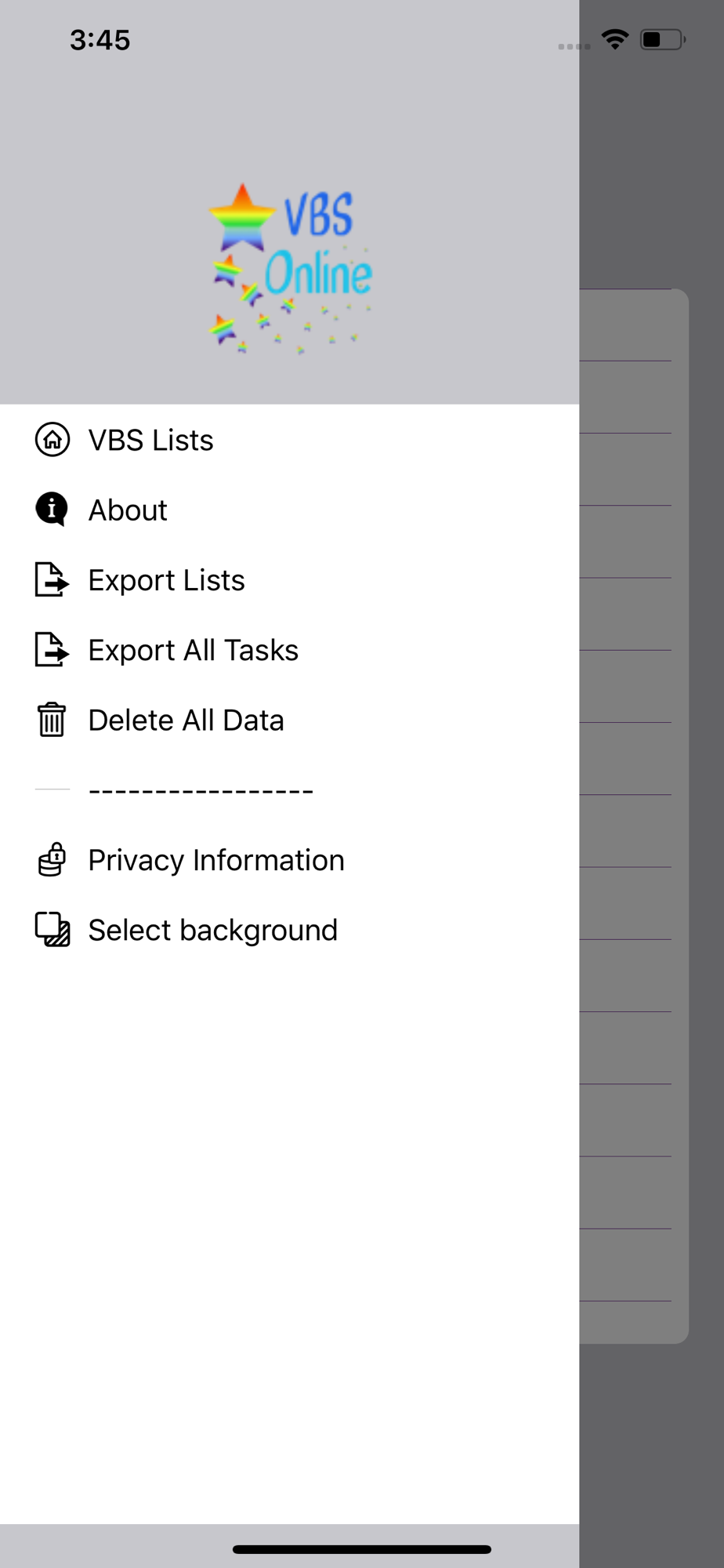Select Delete All Data
The image size is (724, 1568).
290,720
